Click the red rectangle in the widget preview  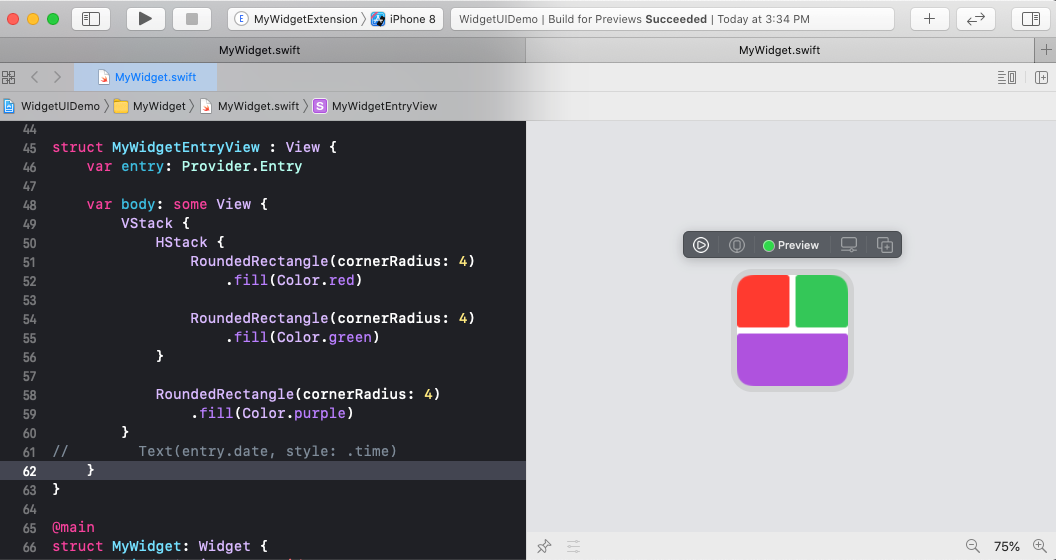(x=763, y=301)
